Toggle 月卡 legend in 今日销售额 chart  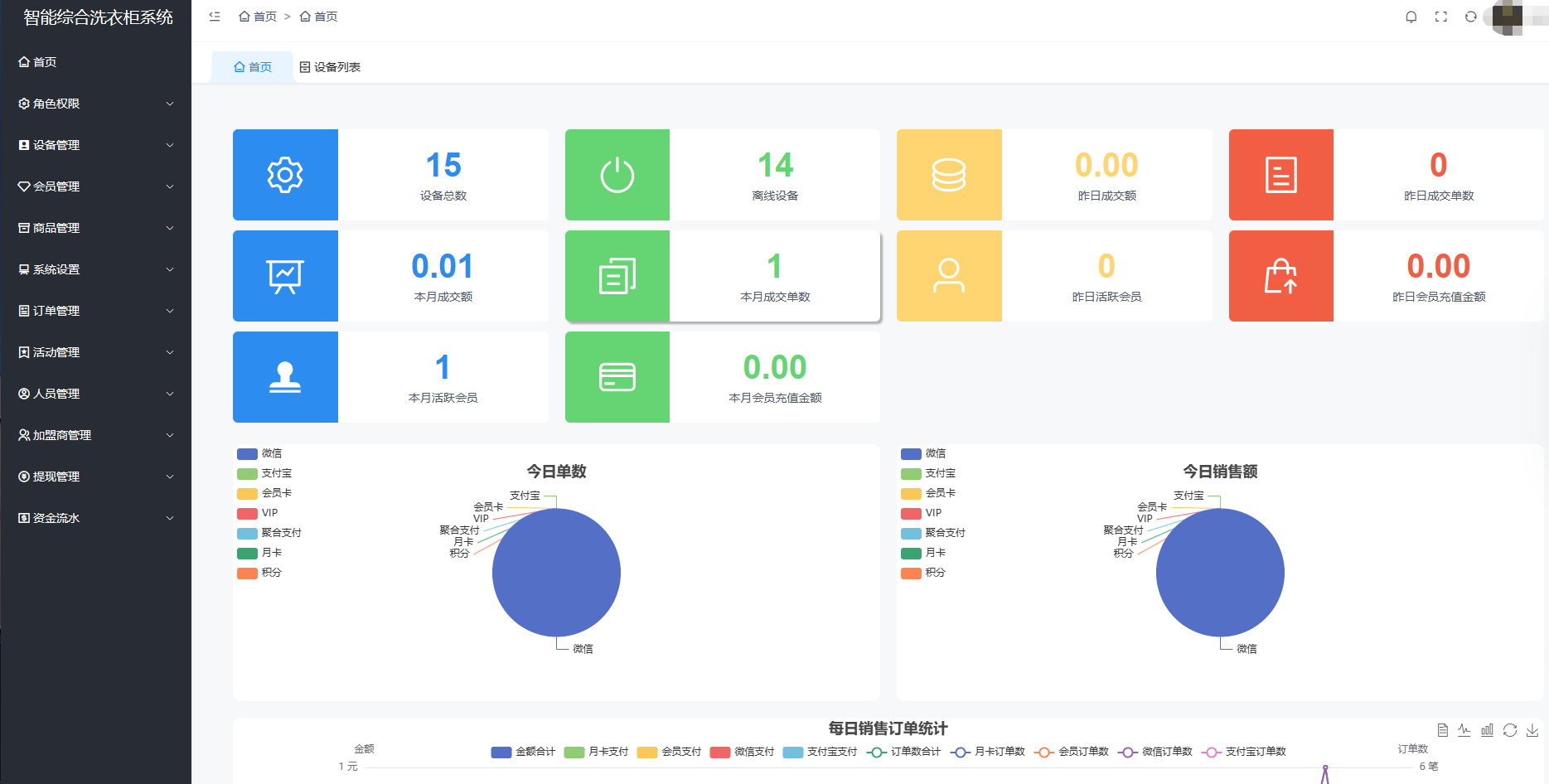coord(923,553)
